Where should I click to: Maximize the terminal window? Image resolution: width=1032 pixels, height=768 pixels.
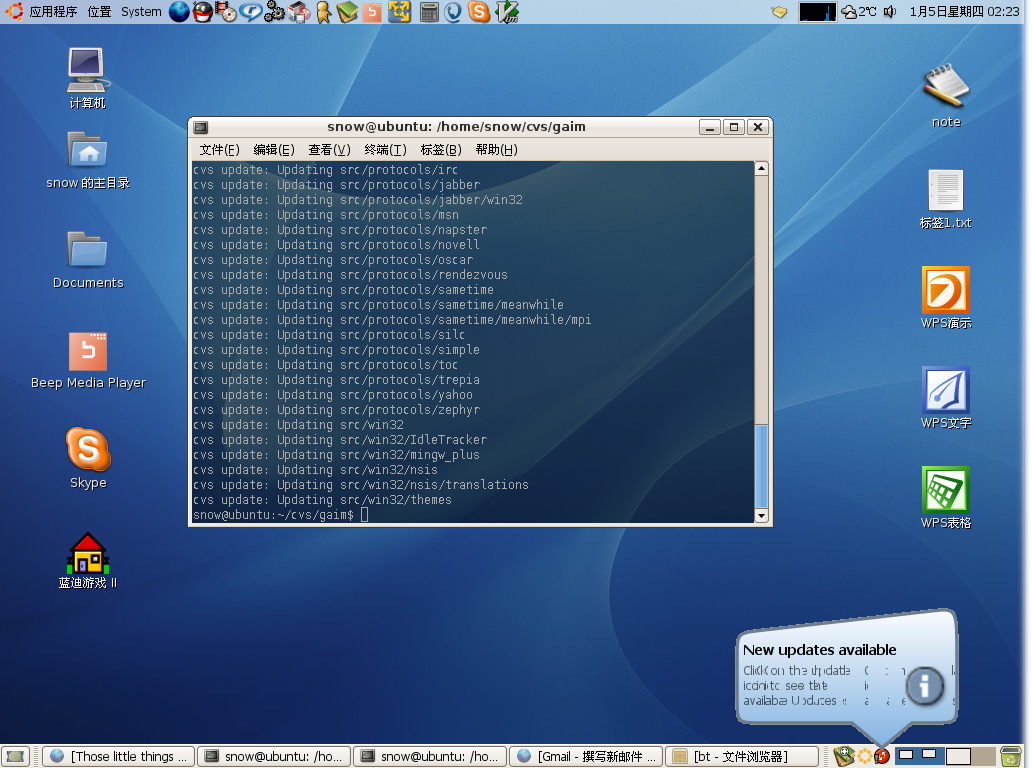point(734,127)
